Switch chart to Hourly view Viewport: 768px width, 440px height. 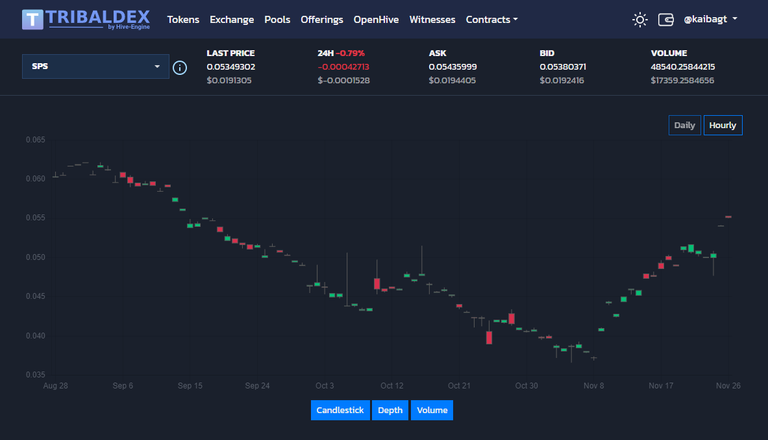click(x=723, y=125)
